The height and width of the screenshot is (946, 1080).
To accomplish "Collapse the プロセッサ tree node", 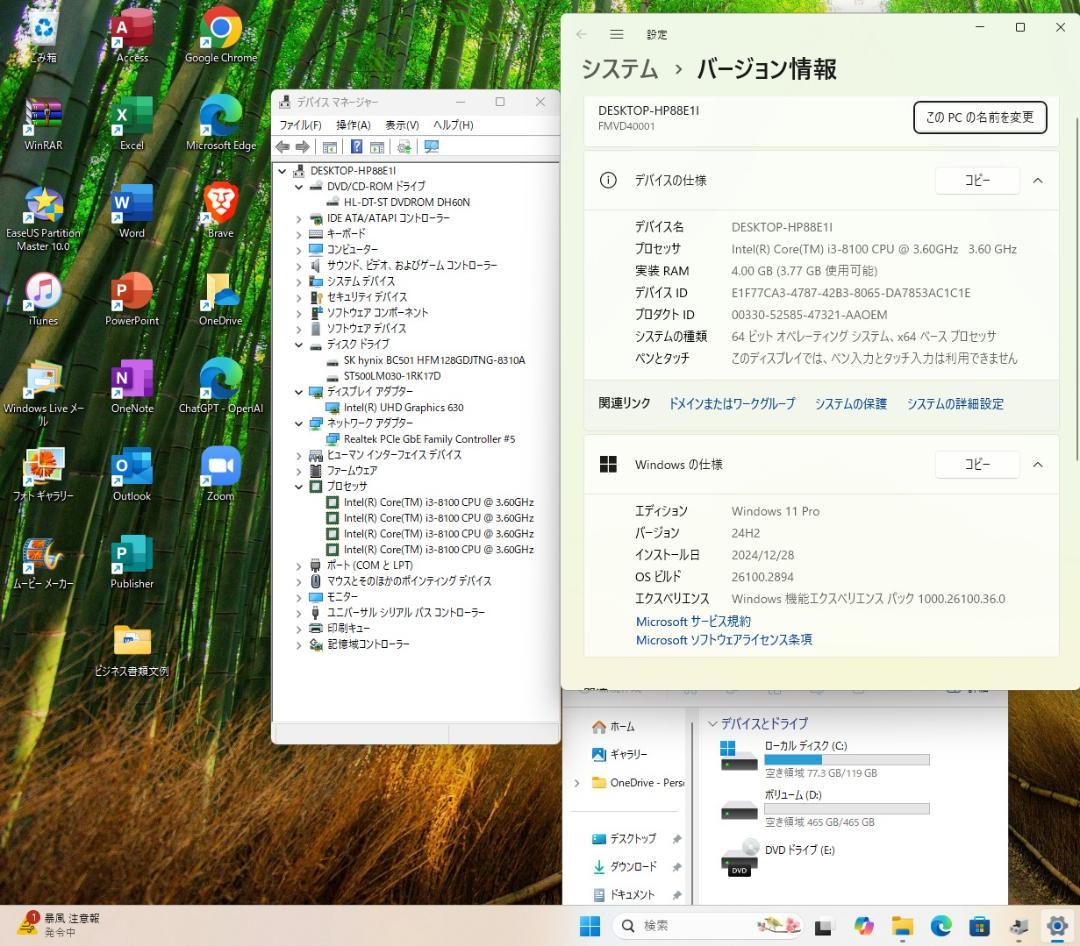I will (299, 486).
